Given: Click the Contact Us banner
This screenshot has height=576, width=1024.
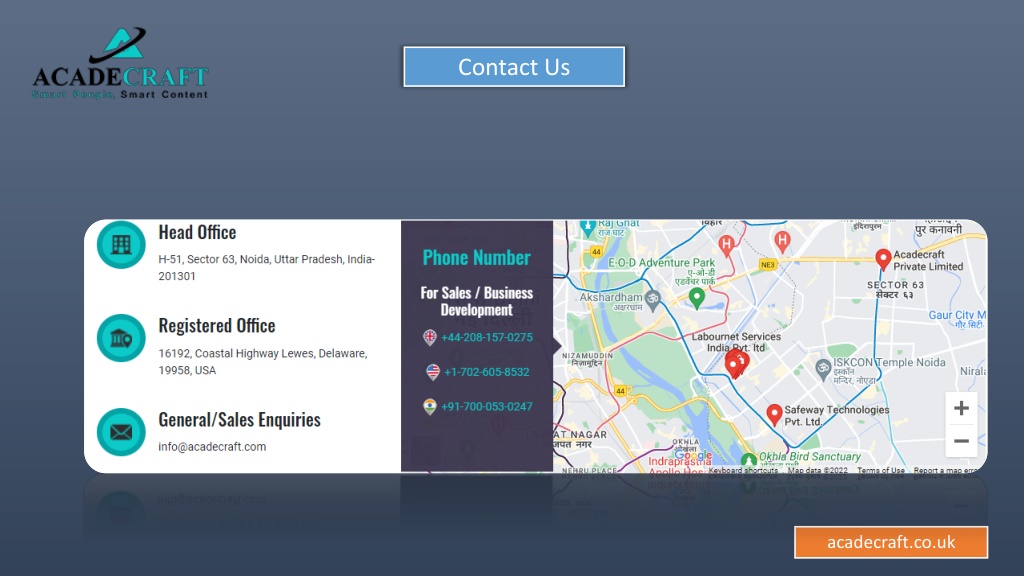Looking at the screenshot, I should [x=514, y=67].
